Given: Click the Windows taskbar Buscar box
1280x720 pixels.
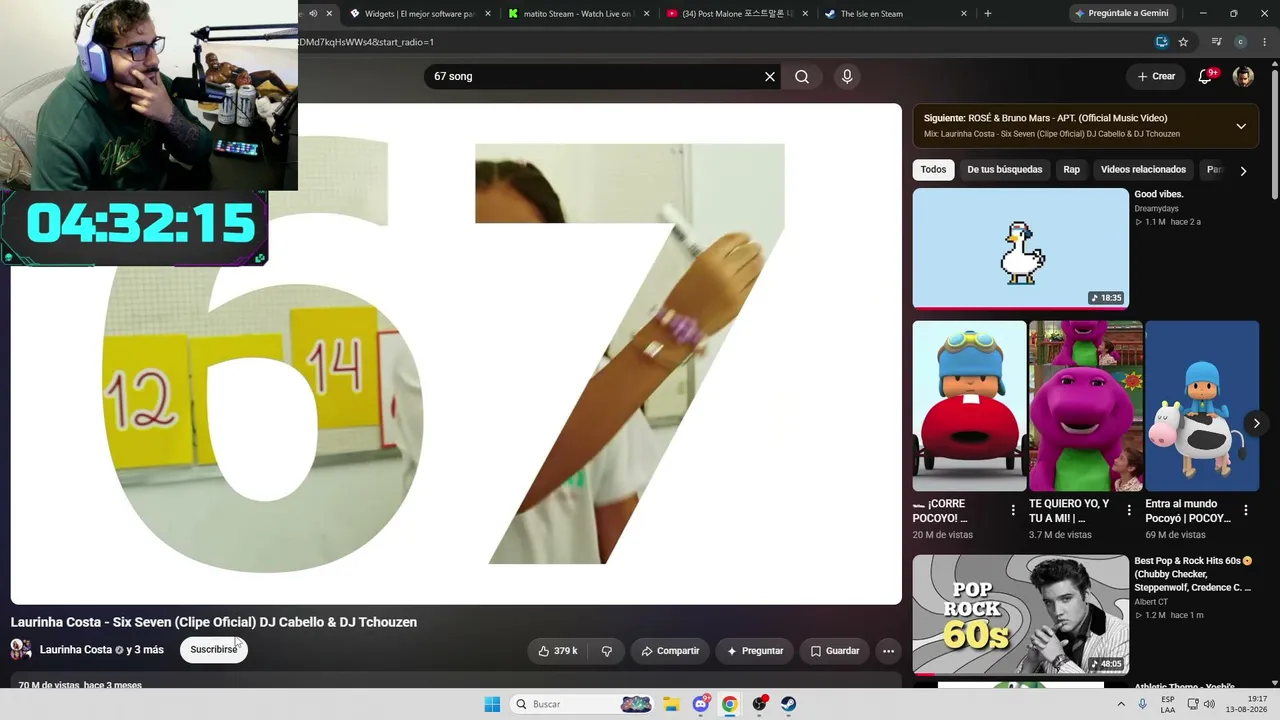Looking at the screenshot, I should (583, 704).
